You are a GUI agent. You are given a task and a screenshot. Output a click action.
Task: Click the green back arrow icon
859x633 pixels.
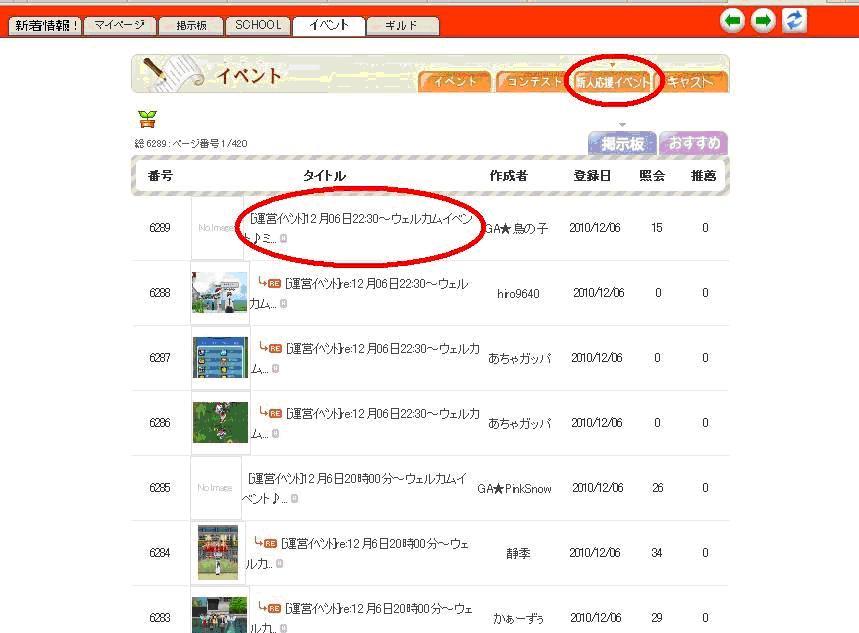[x=733, y=21]
